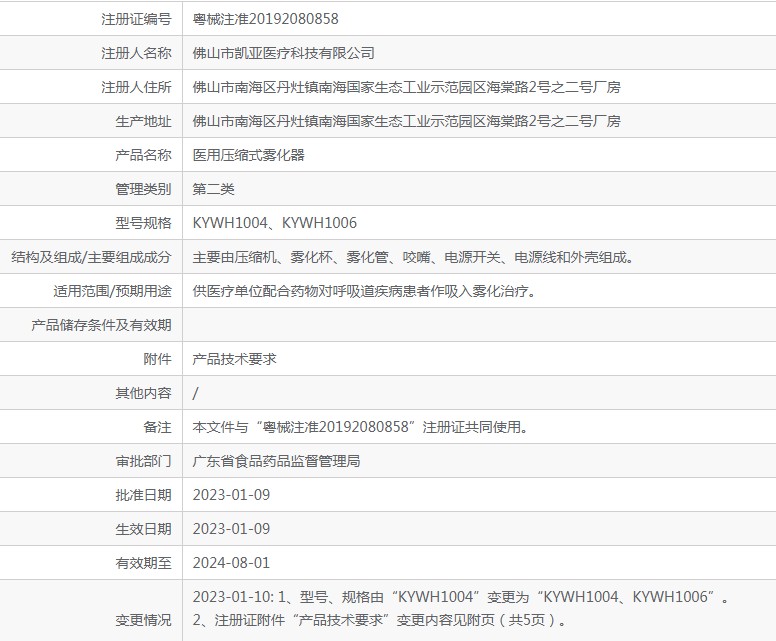Click the 有效期至 label

[x=143, y=563]
